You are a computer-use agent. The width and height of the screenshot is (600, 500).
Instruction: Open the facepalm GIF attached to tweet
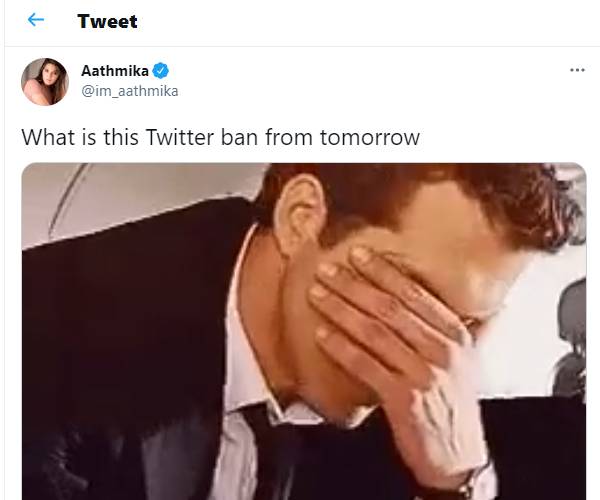(x=304, y=330)
